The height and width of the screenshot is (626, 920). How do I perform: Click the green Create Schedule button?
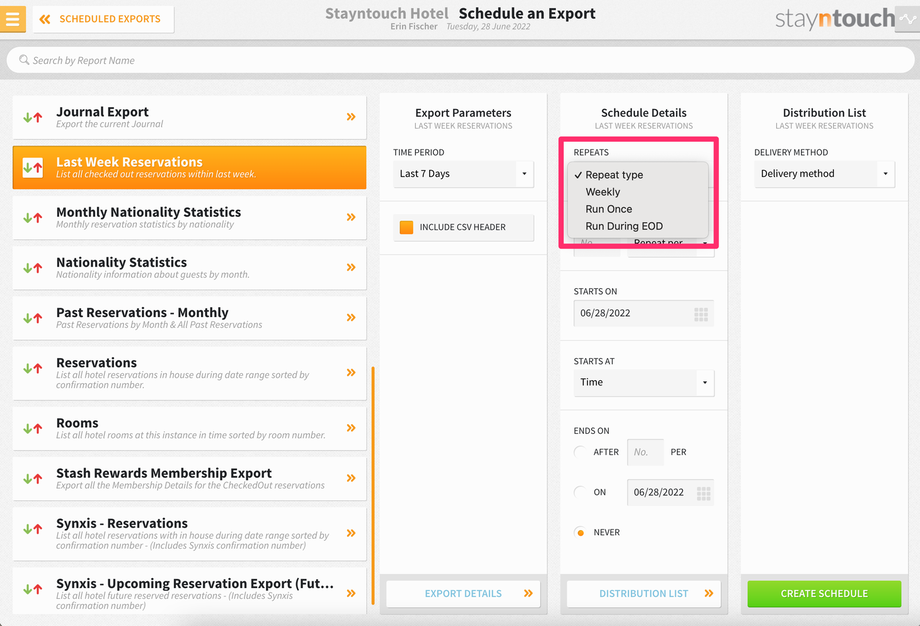pyautogui.click(x=824, y=594)
